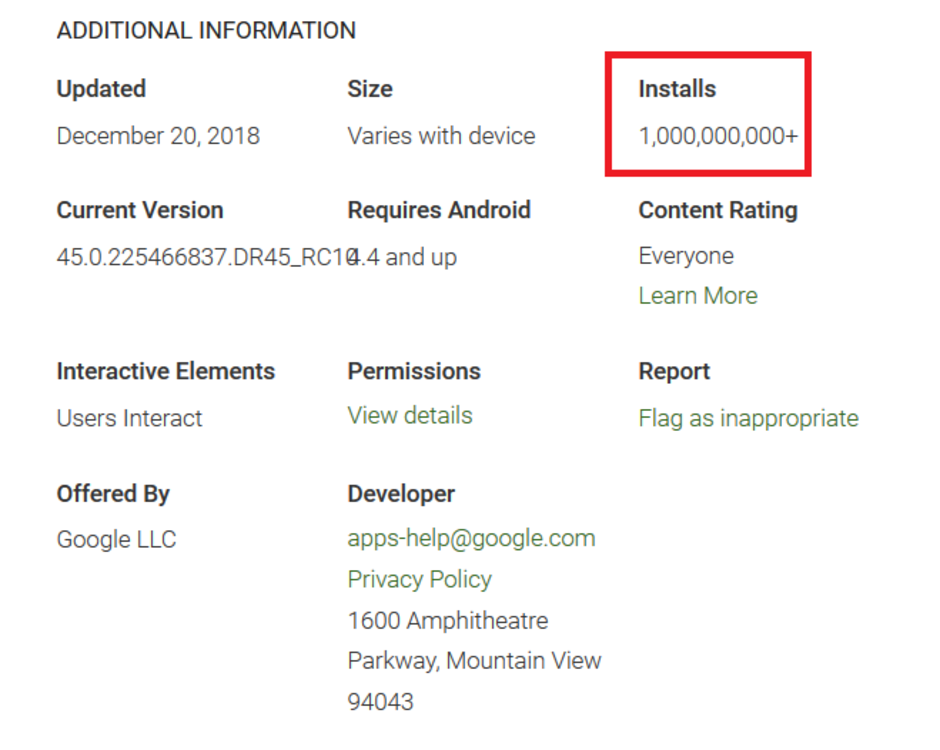Click the Requires Android heading

(439, 211)
